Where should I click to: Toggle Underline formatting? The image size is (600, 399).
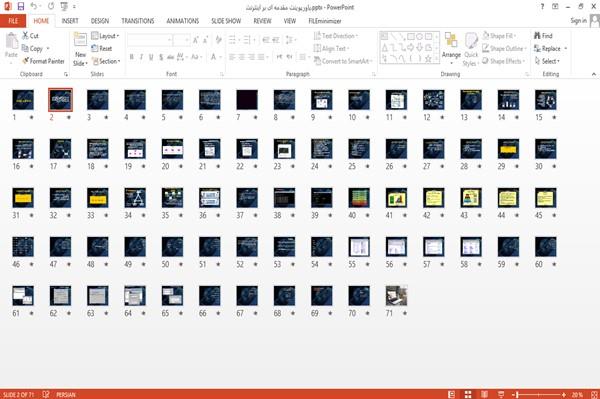(151, 57)
